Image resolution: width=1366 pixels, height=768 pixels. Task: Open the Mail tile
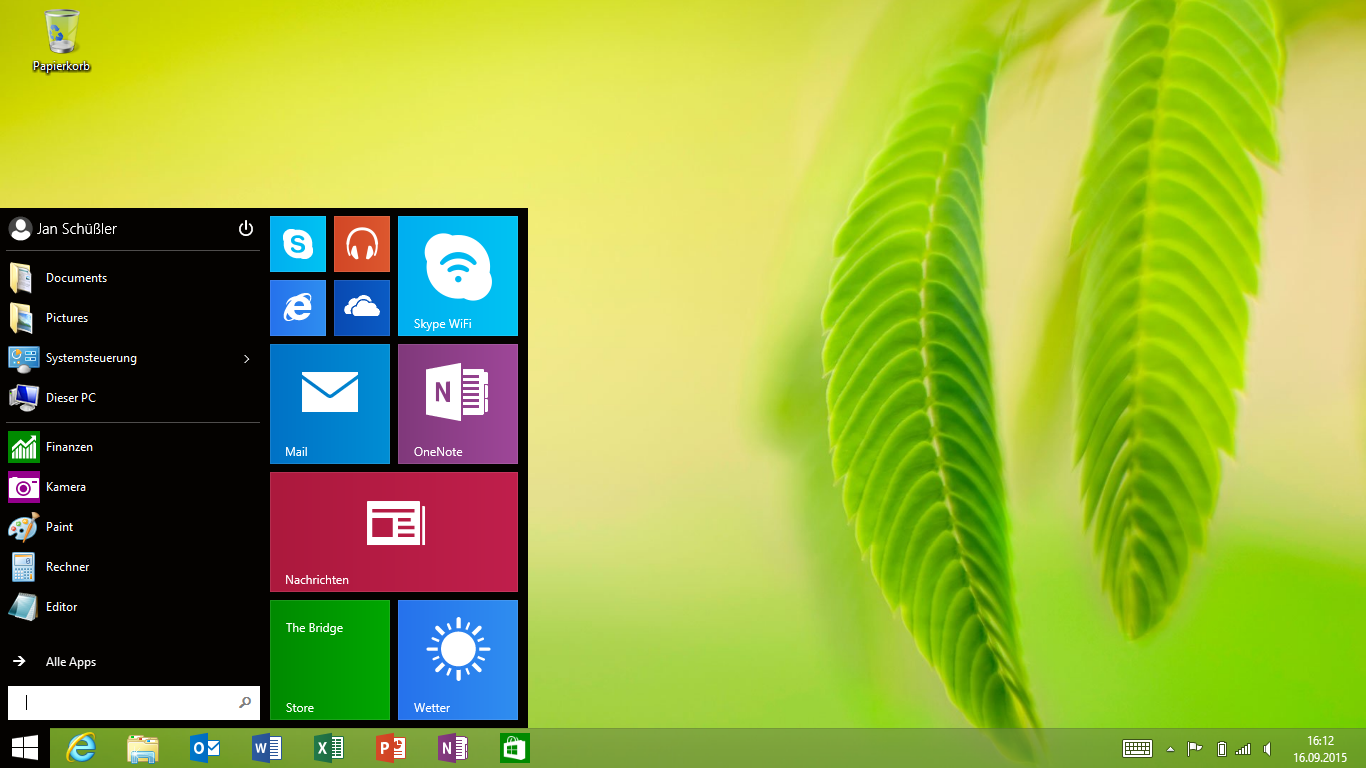(330, 404)
